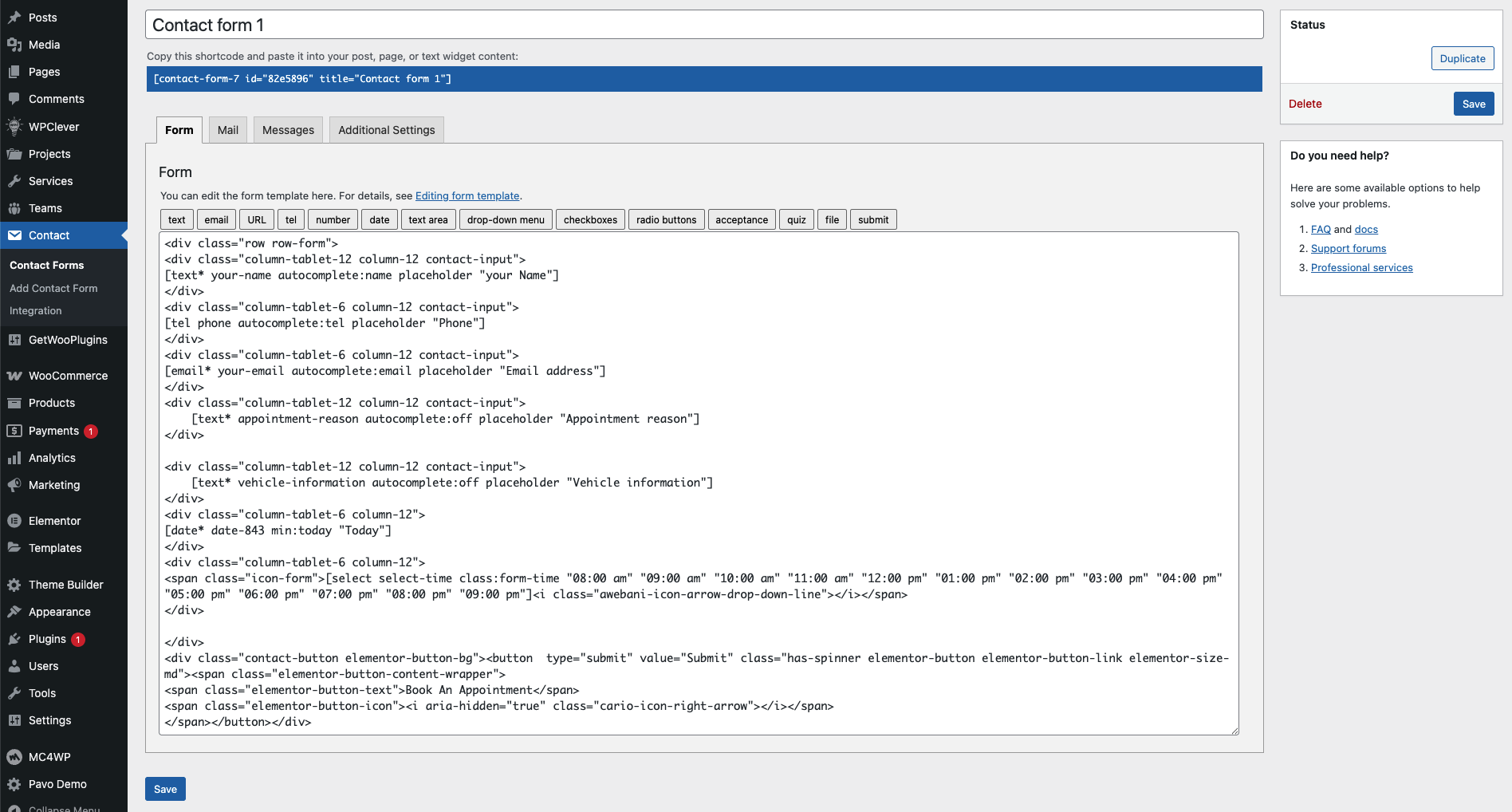Click the Elementor icon in sidebar
The width and height of the screenshot is (1512, 812).
pyautogui.click(x=14, y=521)
